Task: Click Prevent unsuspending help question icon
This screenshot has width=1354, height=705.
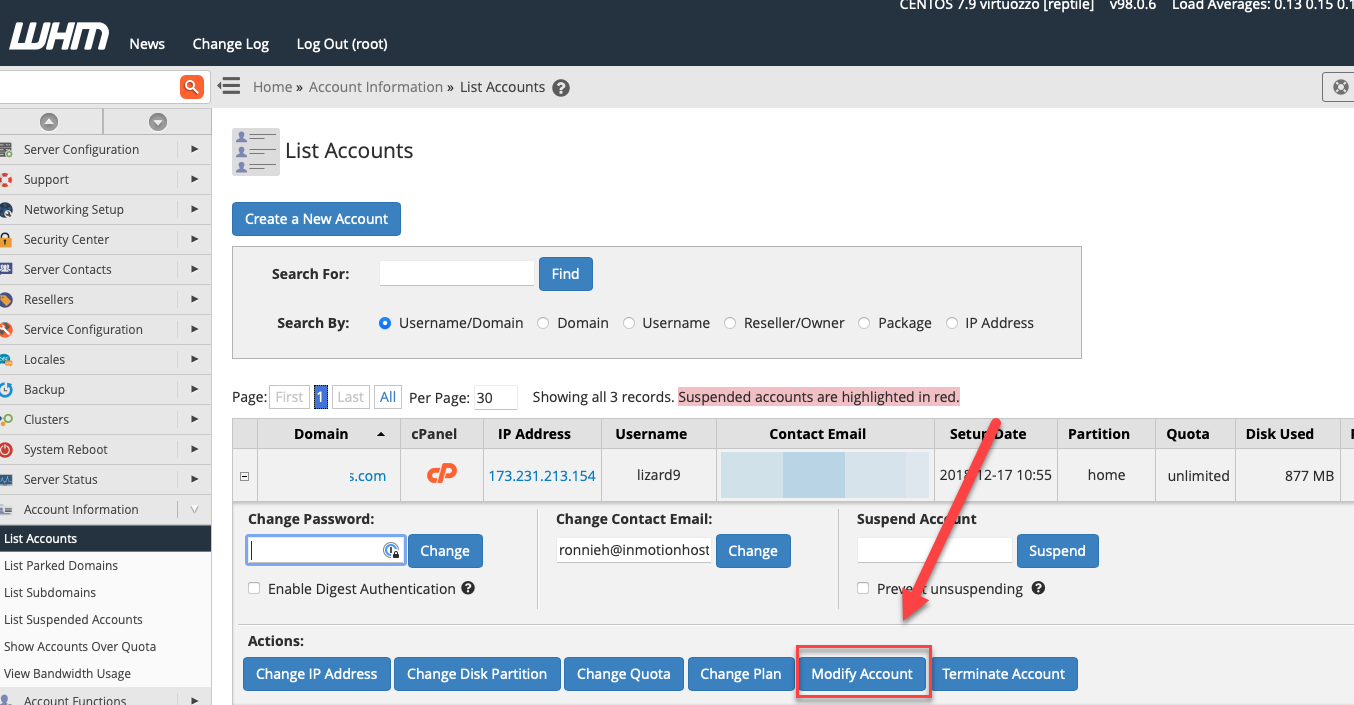Action: (1038, 588)
